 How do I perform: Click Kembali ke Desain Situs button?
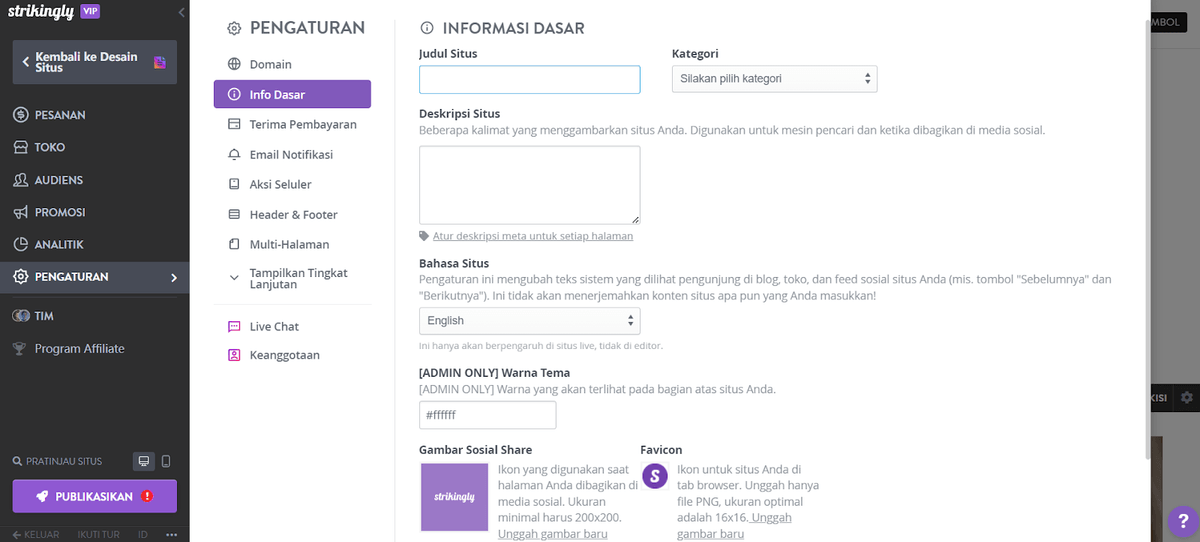(x=94, y=62)
